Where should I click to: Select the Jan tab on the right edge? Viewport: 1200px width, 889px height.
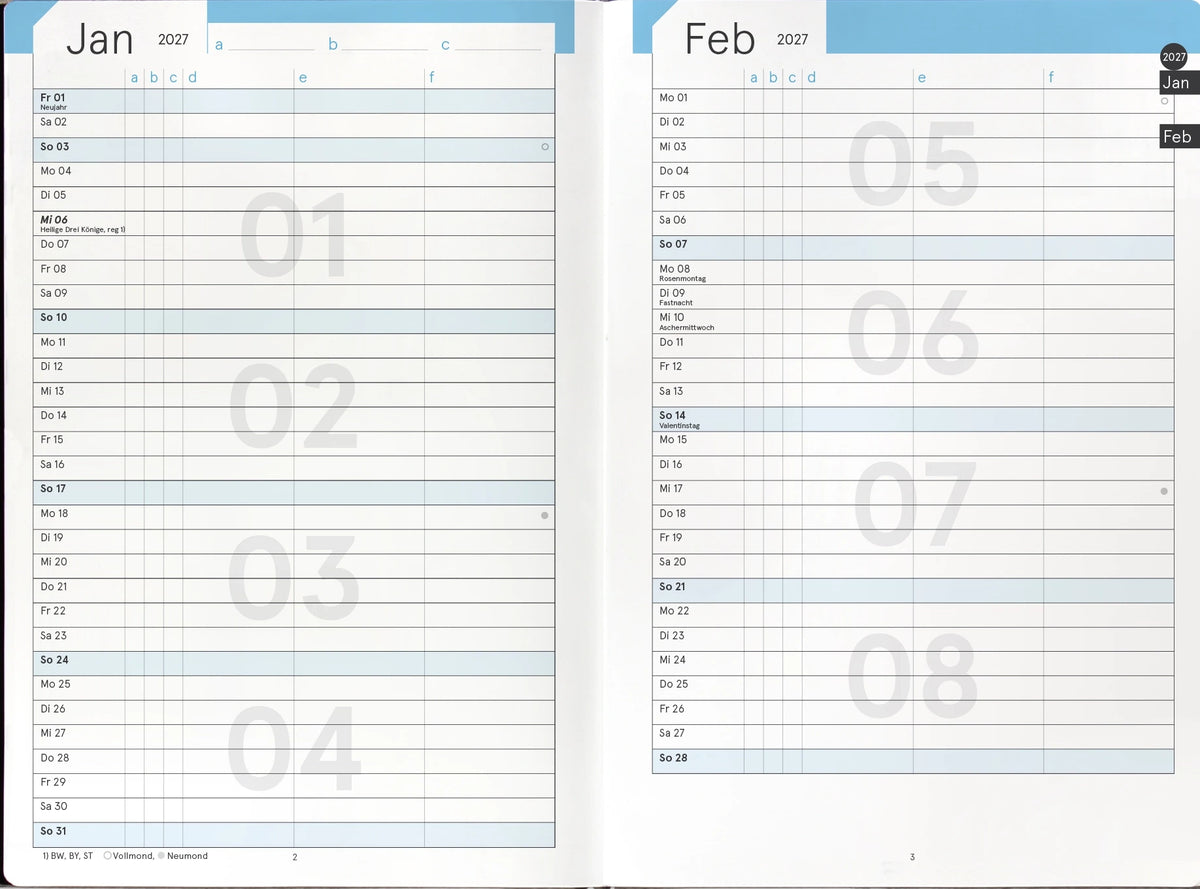[1179, 83]
